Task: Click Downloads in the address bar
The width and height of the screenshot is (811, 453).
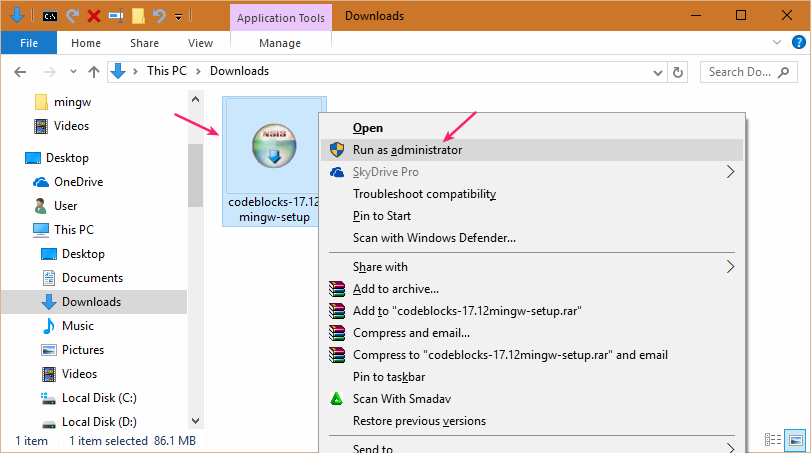Action: coord(239,71)
